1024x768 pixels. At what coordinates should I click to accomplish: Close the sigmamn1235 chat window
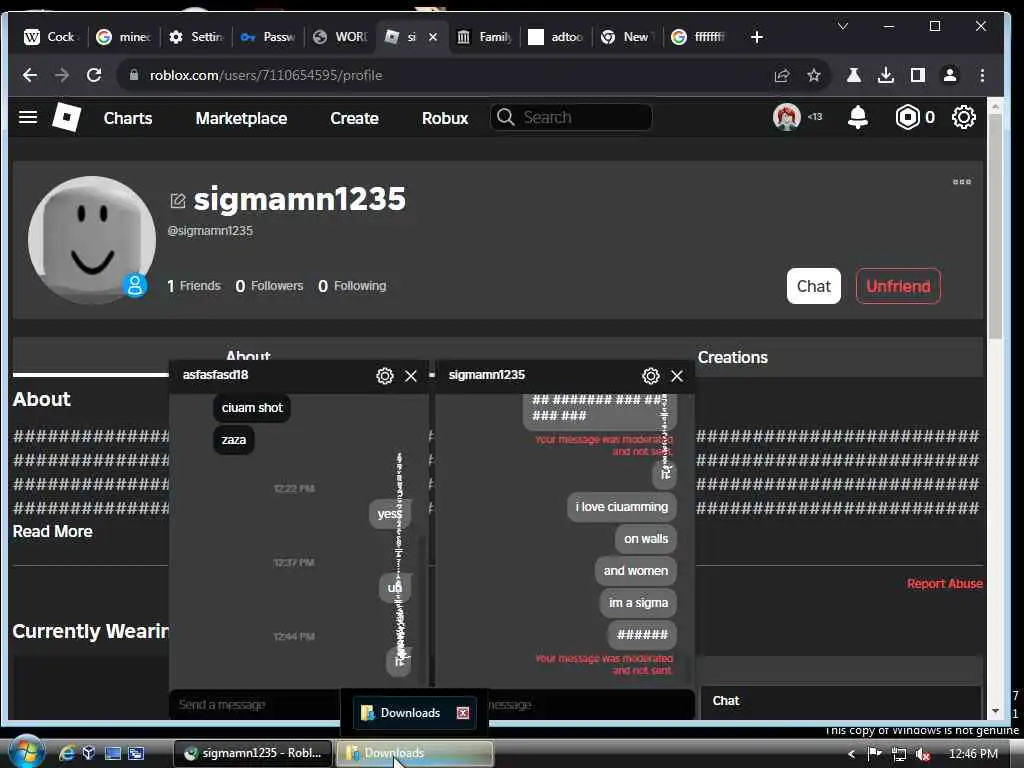pyautogui.click(x=677, y=376)
